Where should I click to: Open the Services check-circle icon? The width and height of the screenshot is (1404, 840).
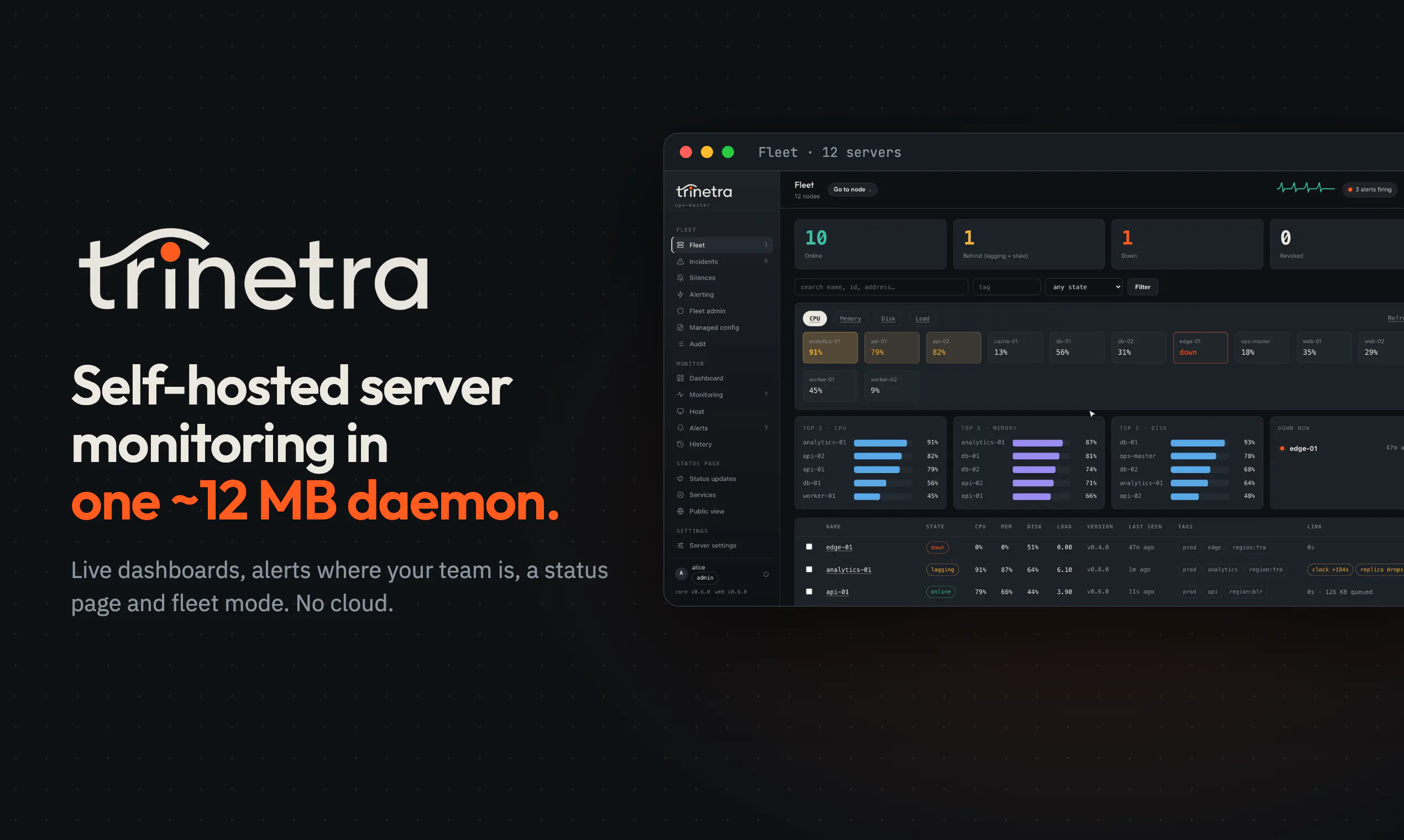[x=680, y=495]
